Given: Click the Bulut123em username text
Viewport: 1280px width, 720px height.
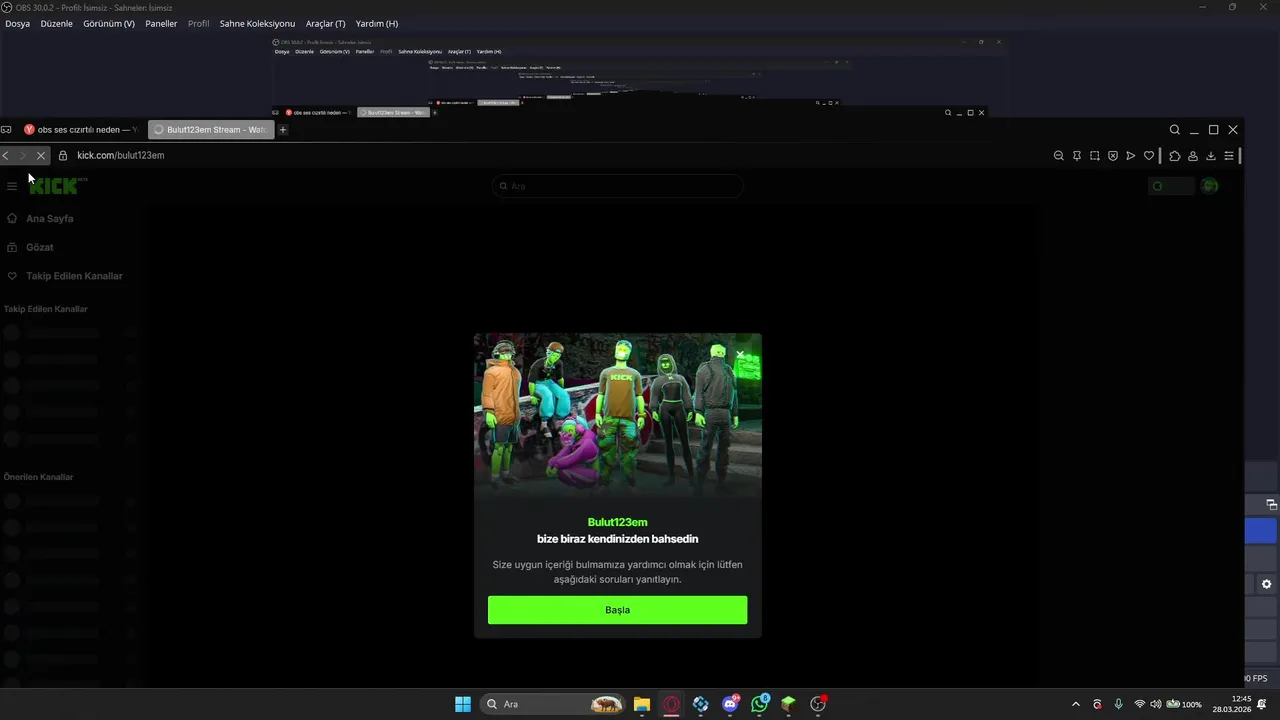Looking at the screenshot, I should (617, 522).
